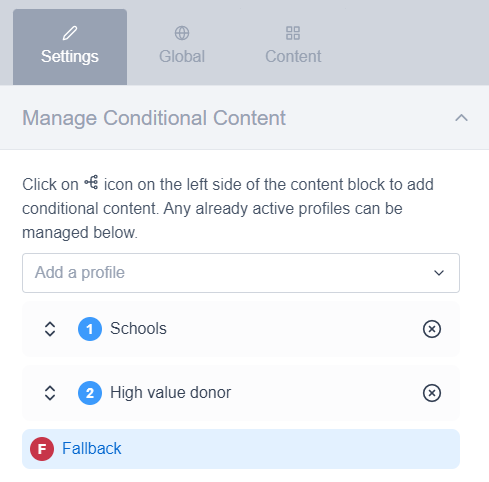Select the Settings tab
This screenshot has width=489, height=482.
coord(70,47)
